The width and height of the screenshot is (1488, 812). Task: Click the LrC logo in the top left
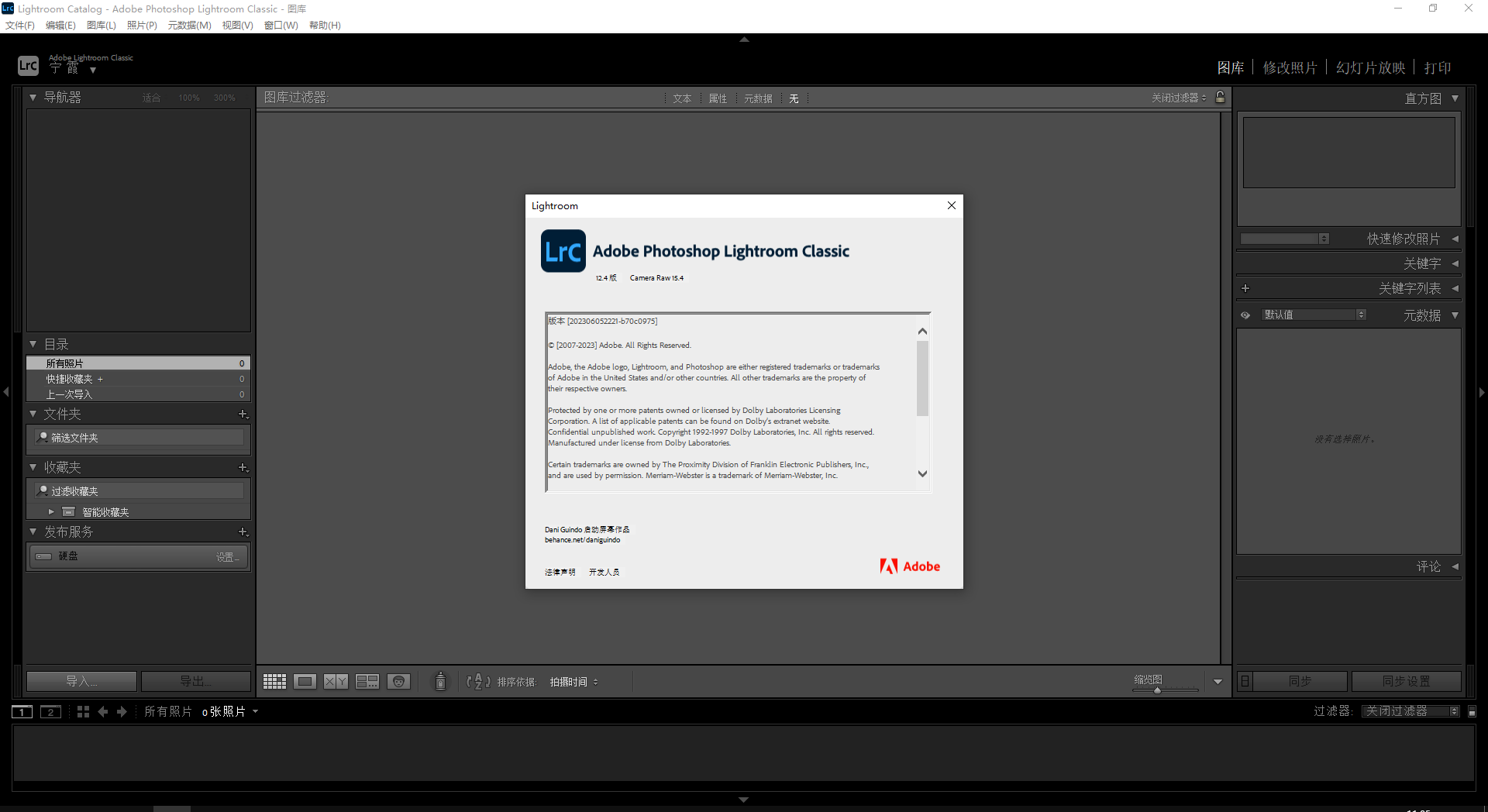point(28,65)
